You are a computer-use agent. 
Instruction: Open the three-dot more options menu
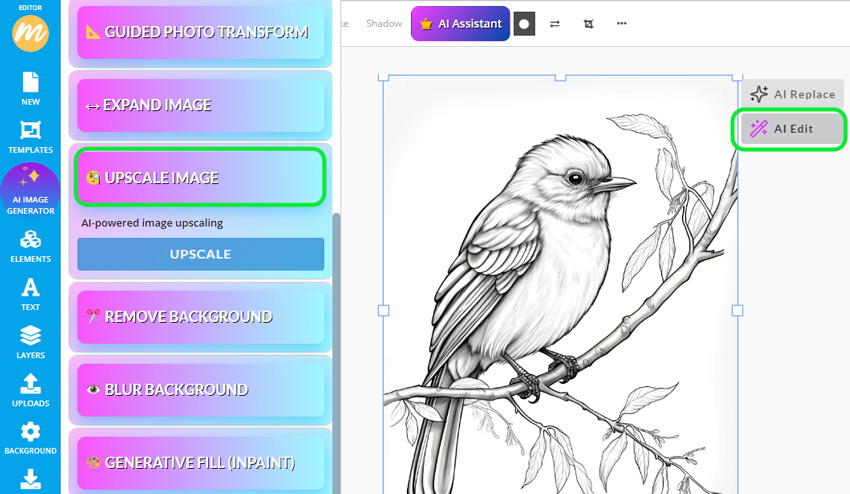pyautogui.click(x=622, y=23)
